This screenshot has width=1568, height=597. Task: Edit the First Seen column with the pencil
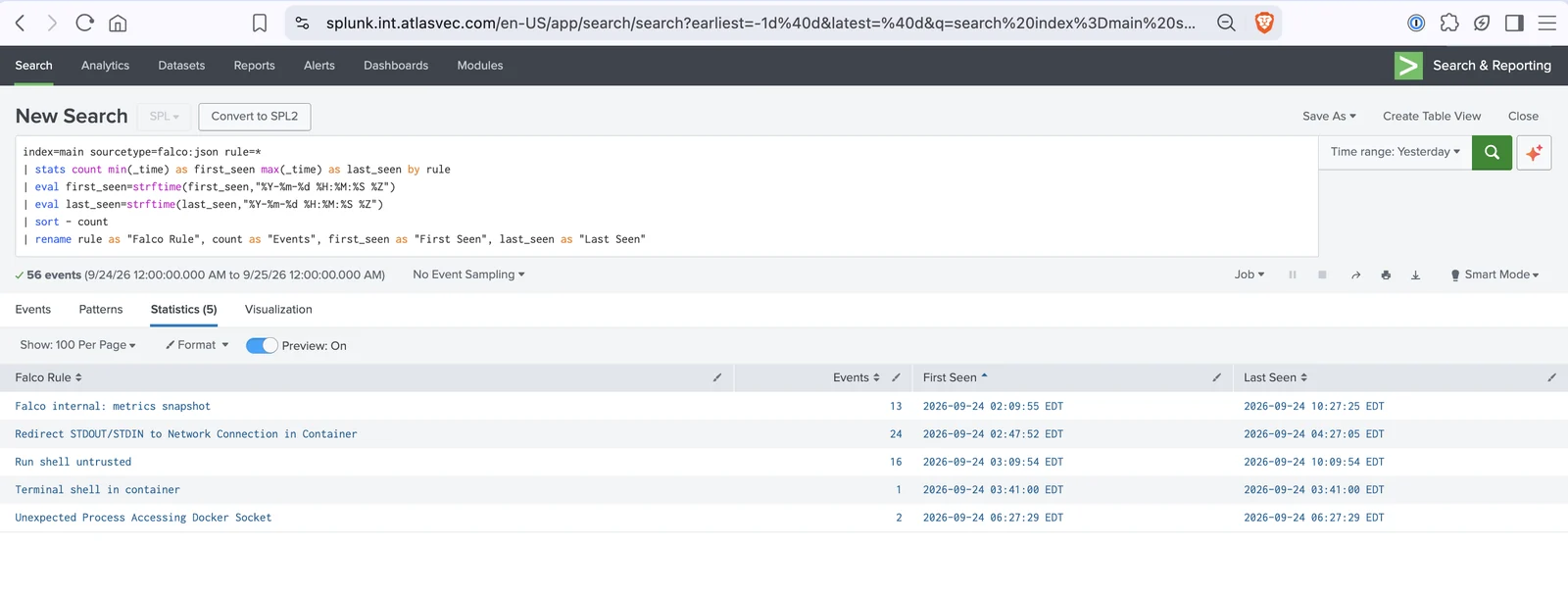click(1217, 377)
